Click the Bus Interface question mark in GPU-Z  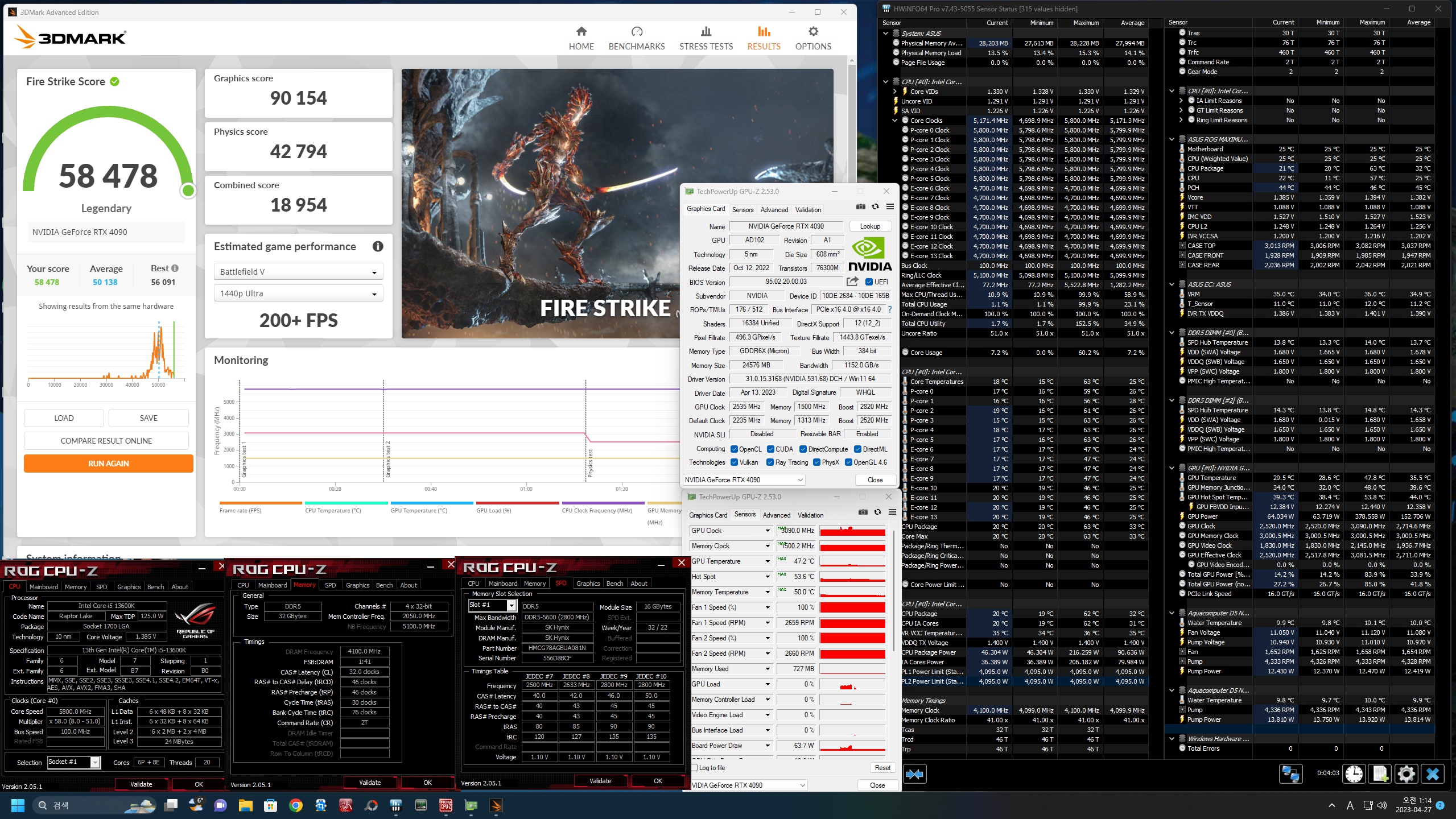coord(890,309)
